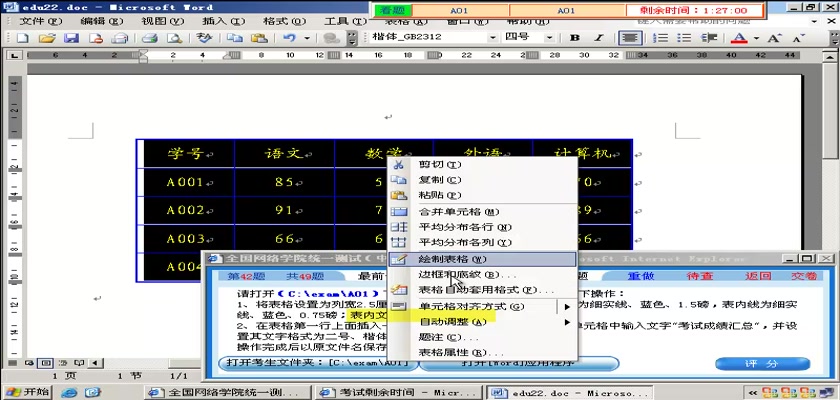Expand the standard toolbar options chevron
The image size is (840, 400).
coord(352,38)
